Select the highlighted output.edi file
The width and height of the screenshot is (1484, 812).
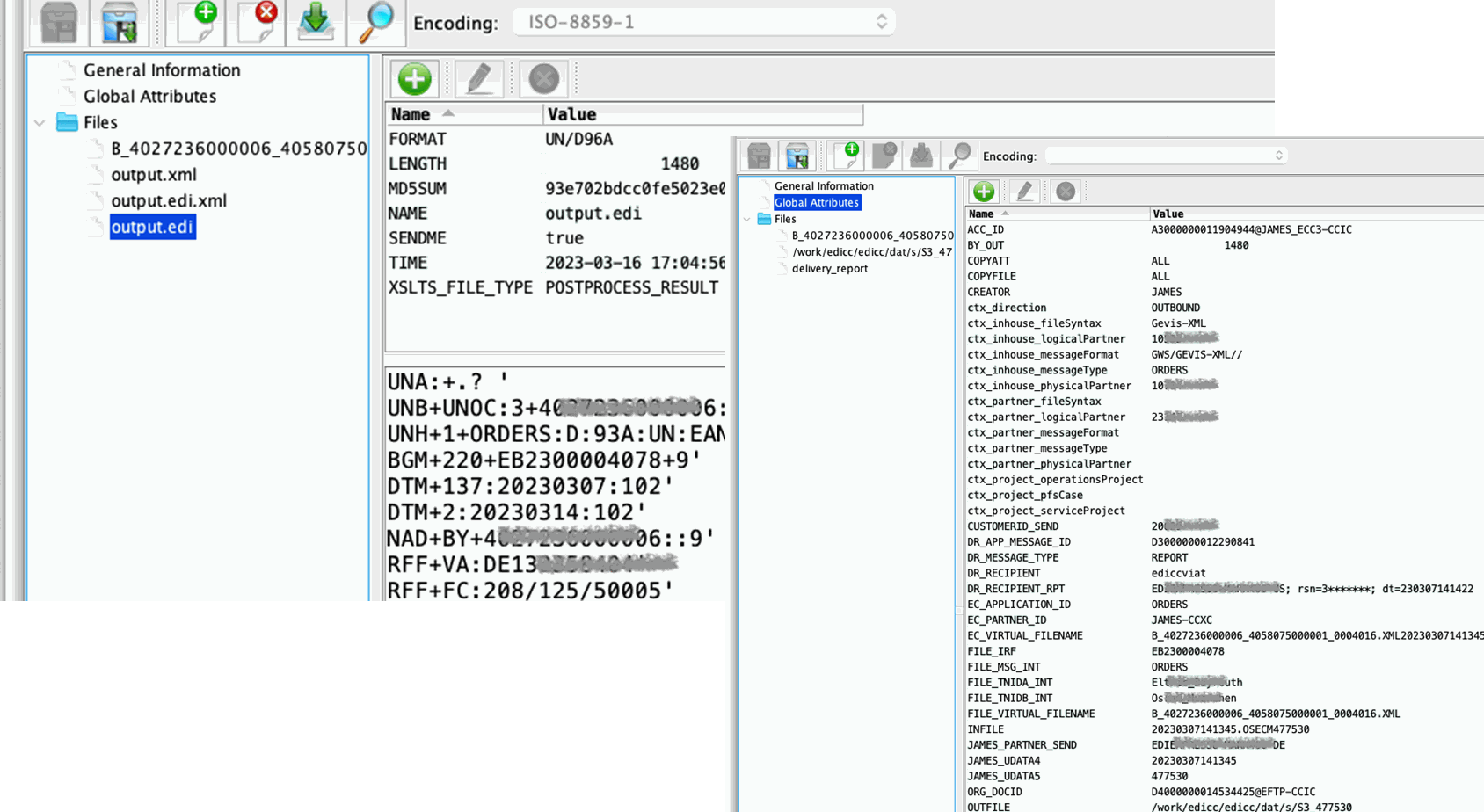click(x=152, y=227)
